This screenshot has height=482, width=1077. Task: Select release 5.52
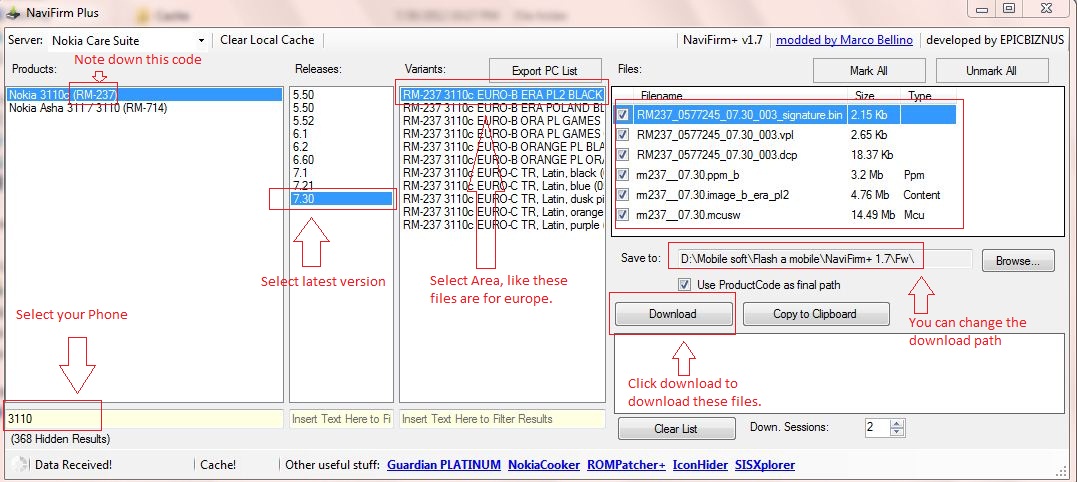(341, 121)
